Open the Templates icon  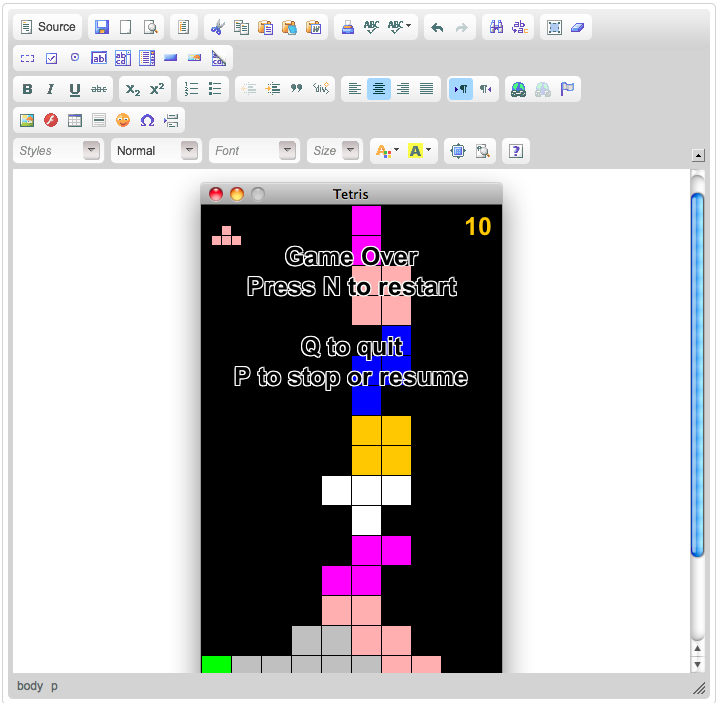[184, 27]
